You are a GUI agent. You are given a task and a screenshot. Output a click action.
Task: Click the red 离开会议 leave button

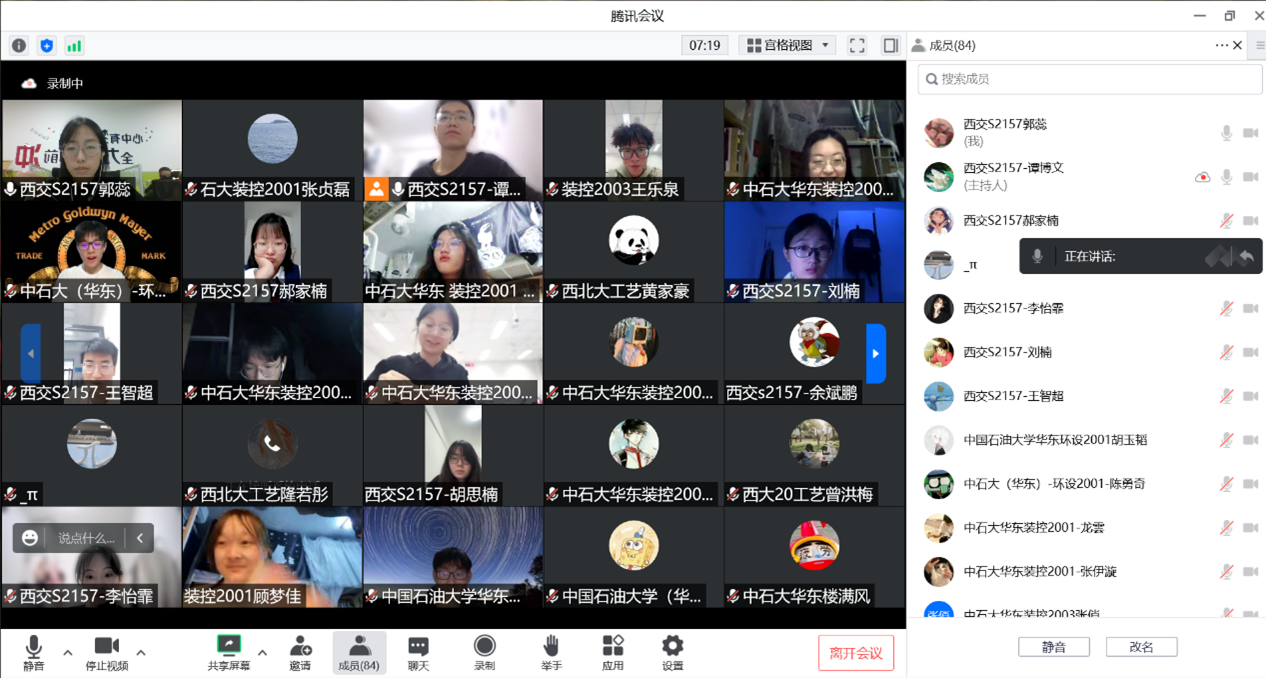[856, 653]
